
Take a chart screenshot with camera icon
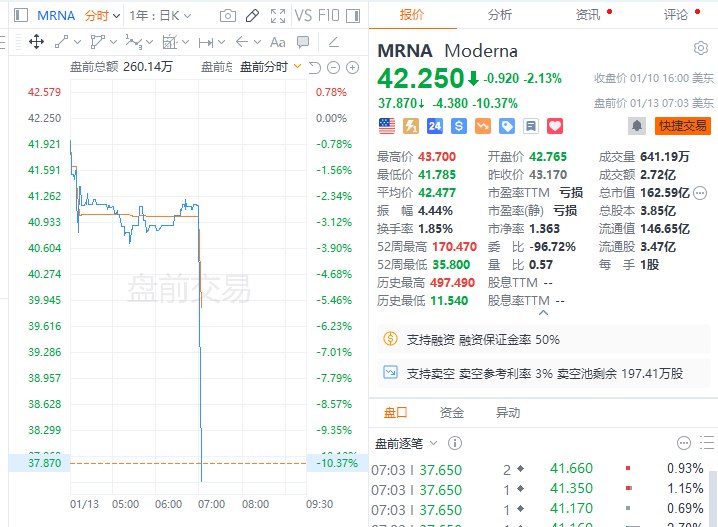pos(228,16)
